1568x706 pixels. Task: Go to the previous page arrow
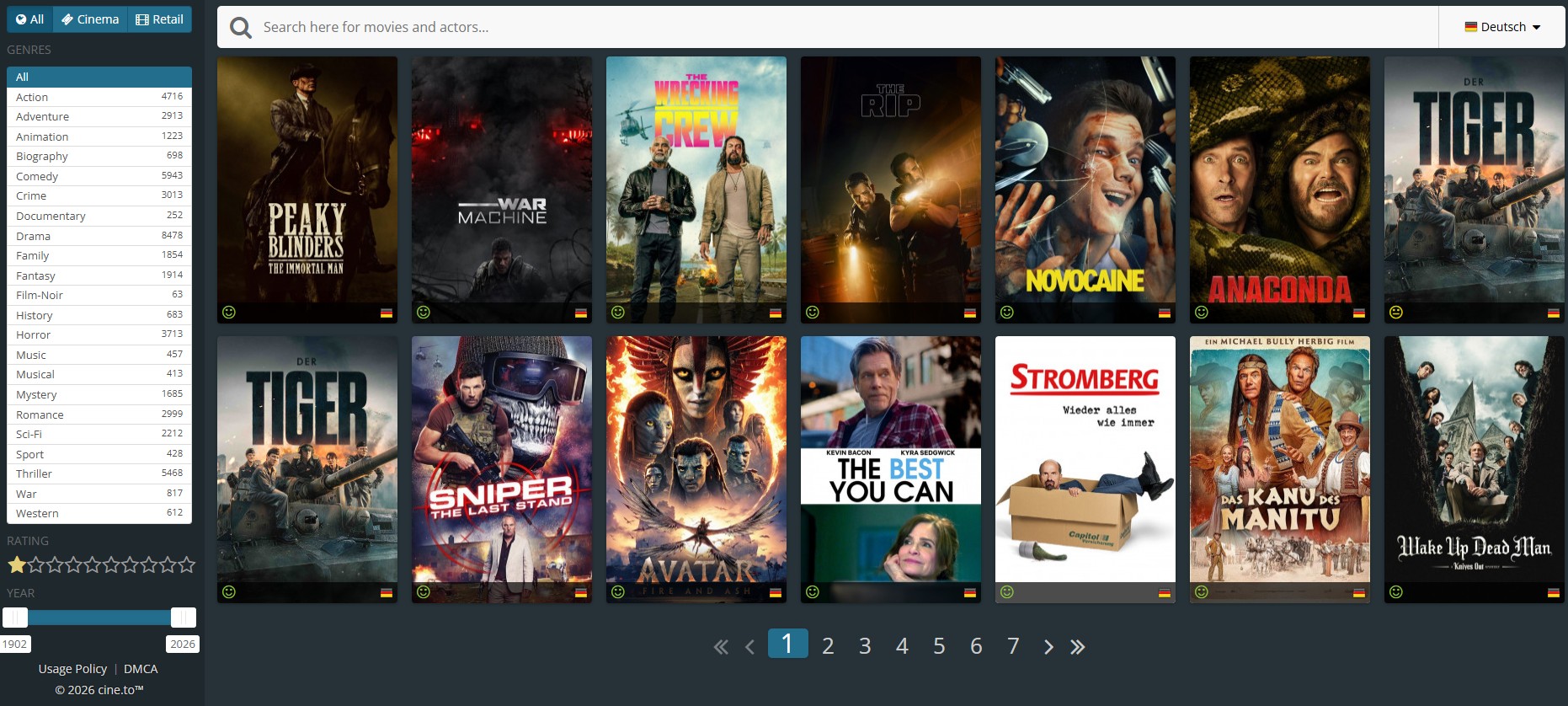(x=750, y=647)
